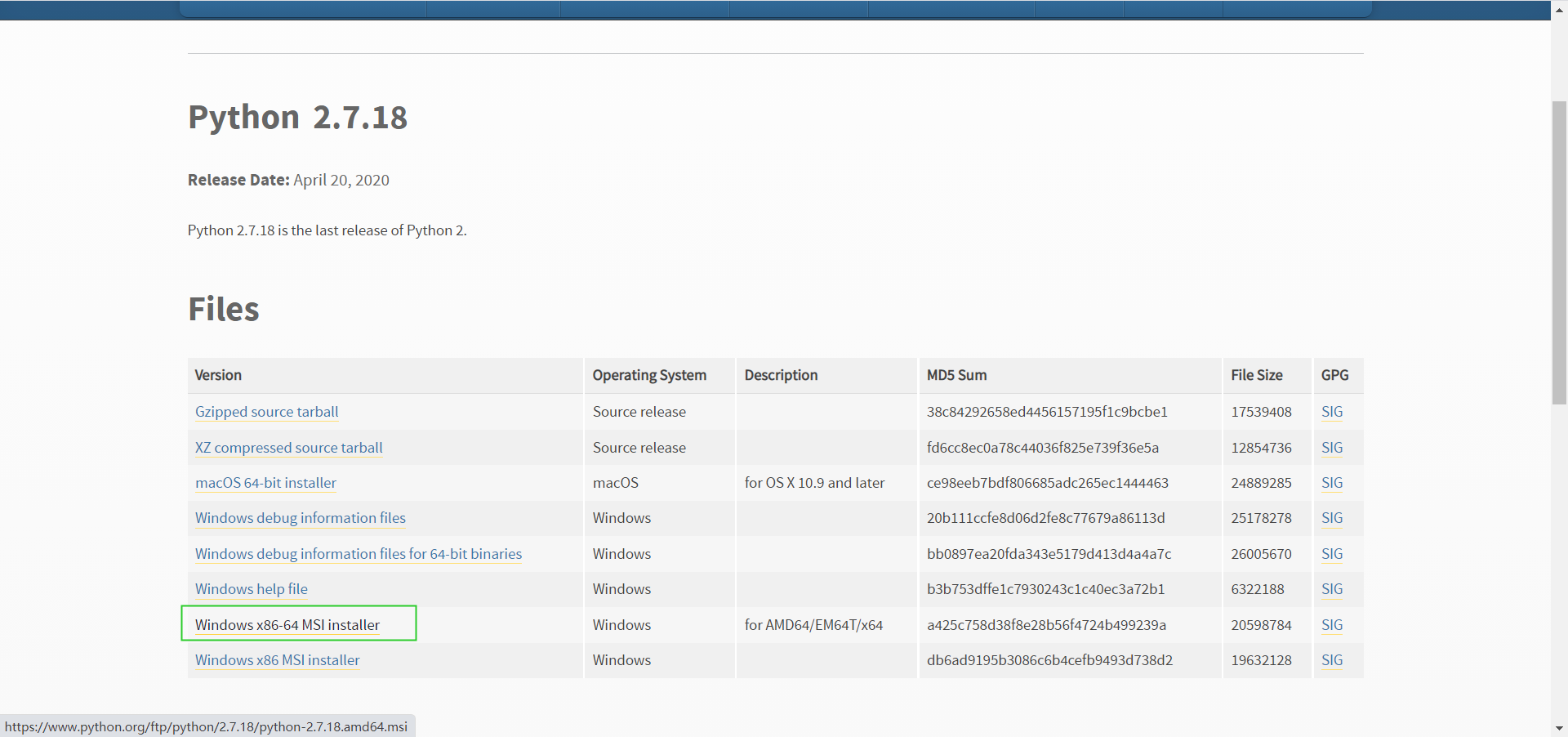Click 'Windows' OS cell in the x86-64 MSI installer row
Viewport: 1568px width, 737px height.
(x=621, y=625)
